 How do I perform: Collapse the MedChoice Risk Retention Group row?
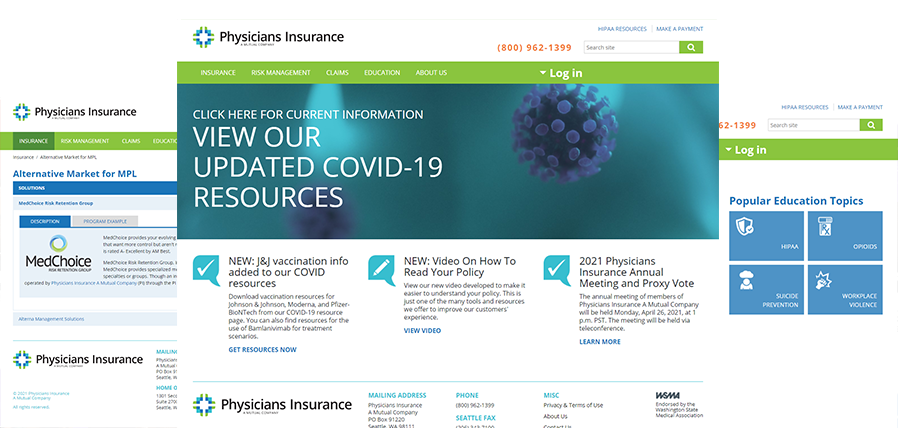(x=95, y=203)
